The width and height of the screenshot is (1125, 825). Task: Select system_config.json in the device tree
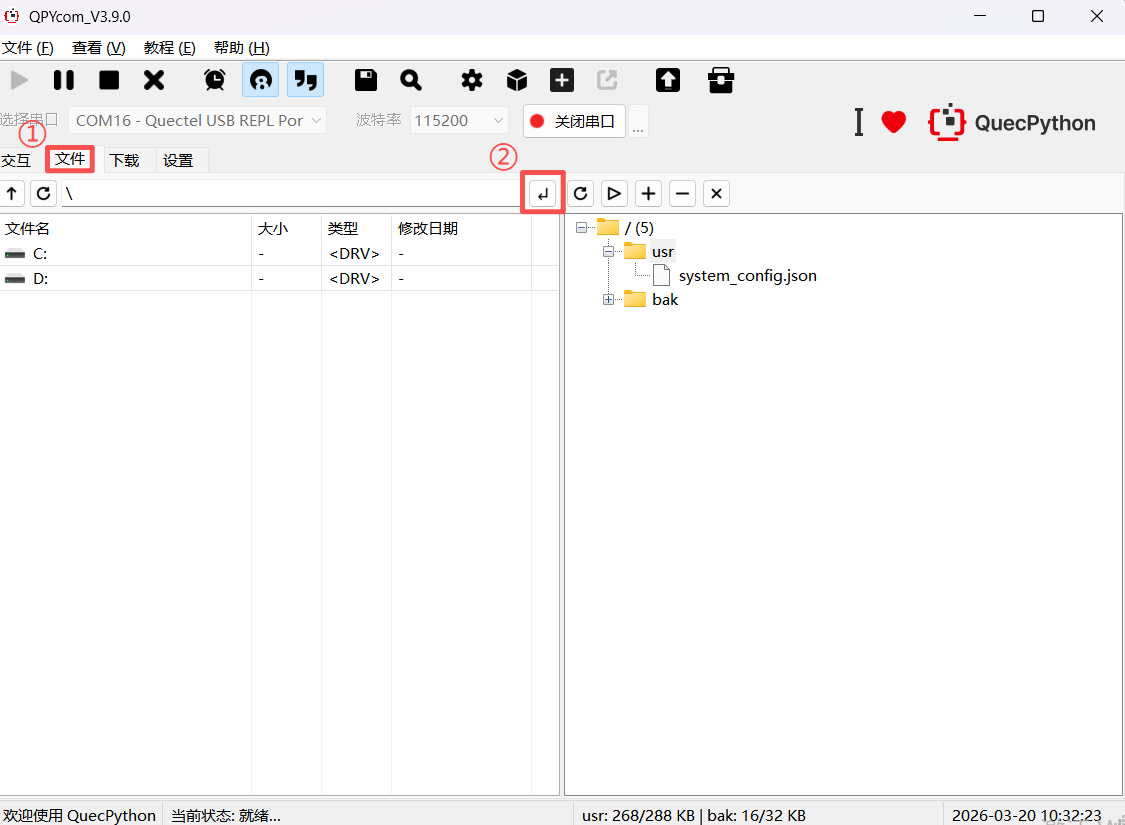(746, 276)
